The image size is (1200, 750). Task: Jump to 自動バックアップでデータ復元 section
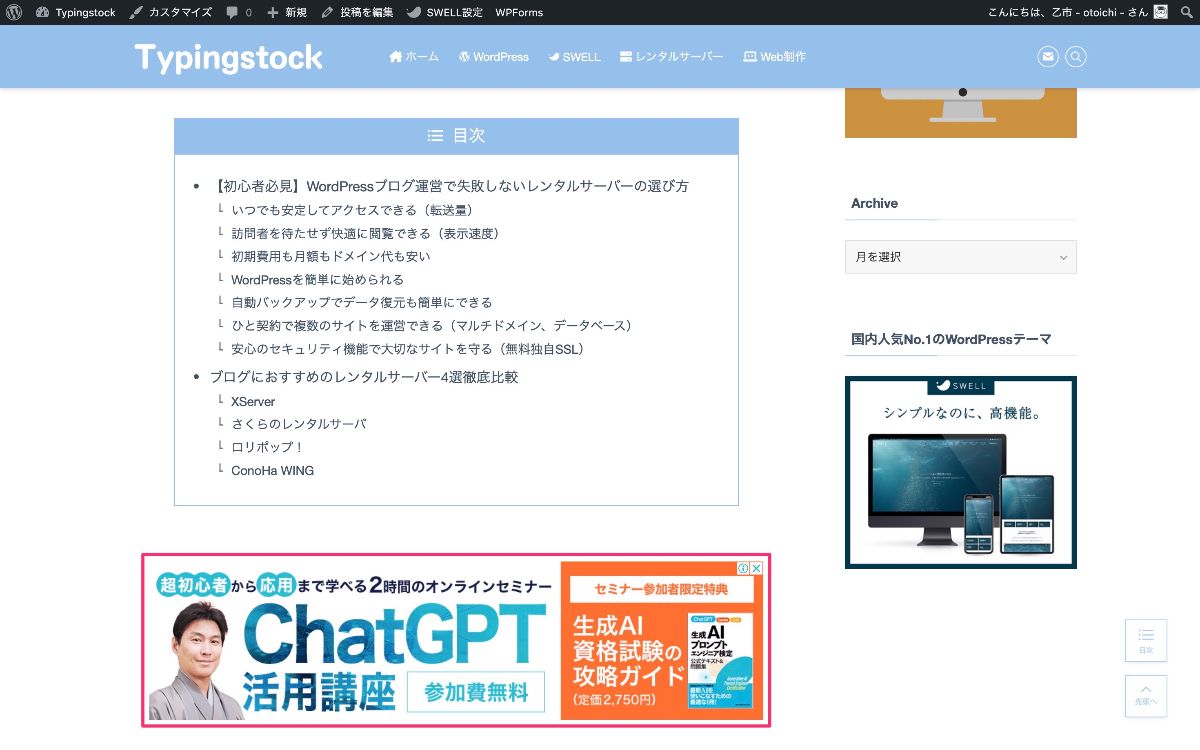(362, 302)
